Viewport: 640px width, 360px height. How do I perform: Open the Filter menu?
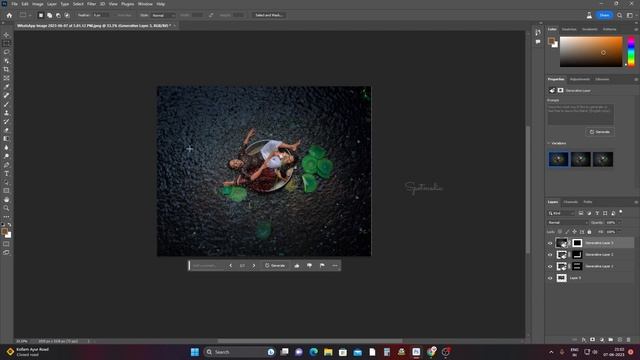click(x=91, y=4)
